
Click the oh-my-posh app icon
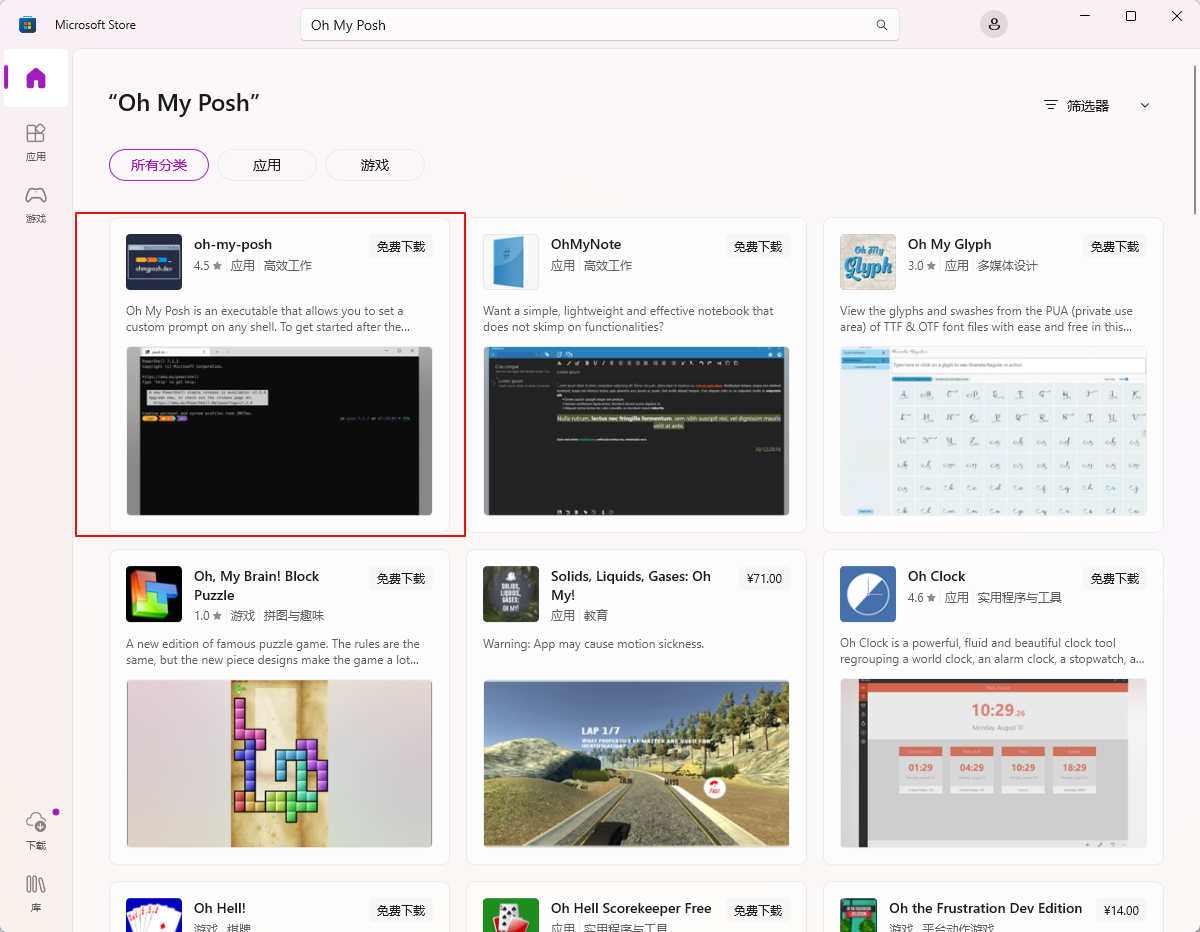154,262
